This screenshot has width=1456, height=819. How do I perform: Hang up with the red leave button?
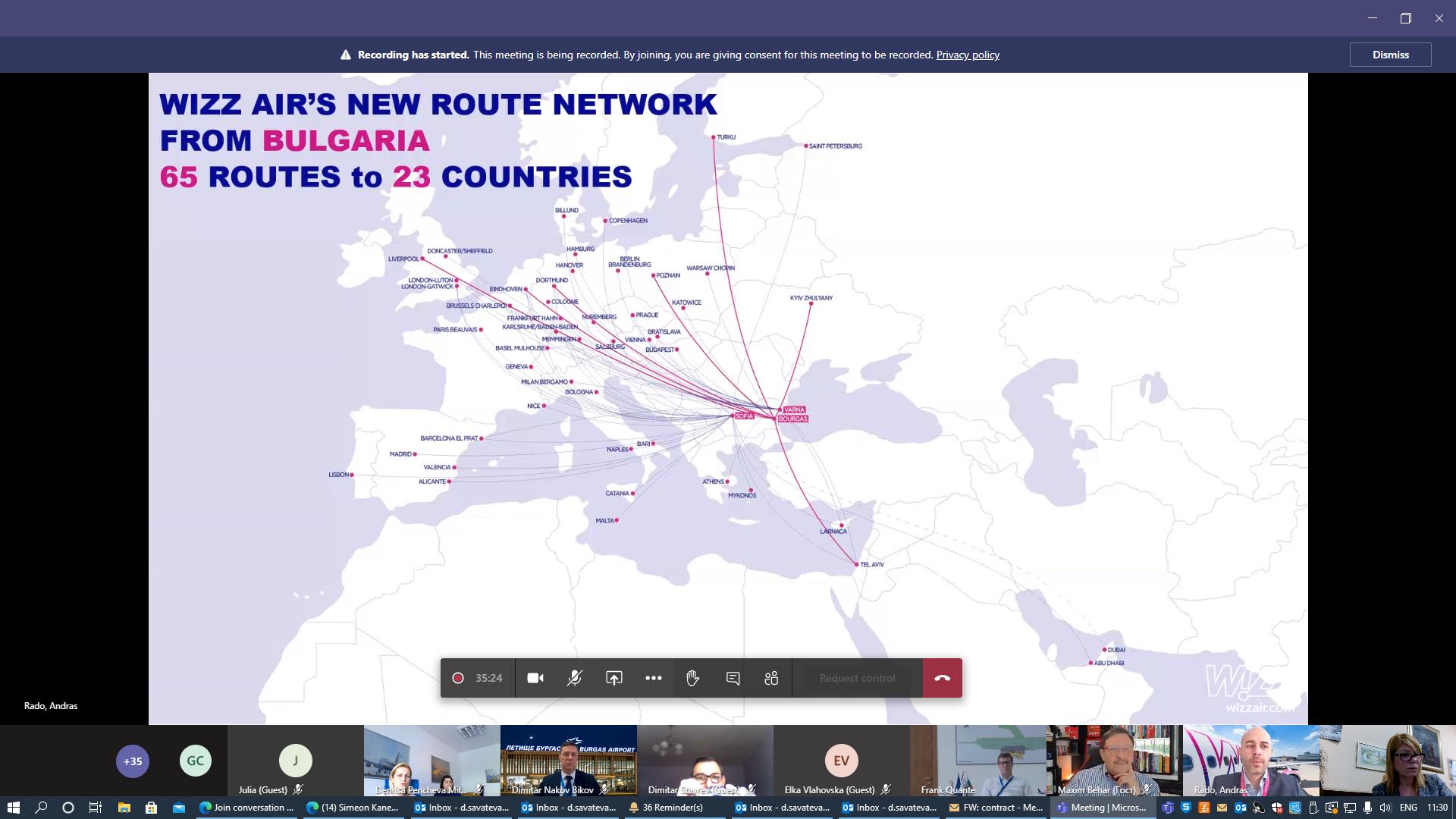[943, 678]
